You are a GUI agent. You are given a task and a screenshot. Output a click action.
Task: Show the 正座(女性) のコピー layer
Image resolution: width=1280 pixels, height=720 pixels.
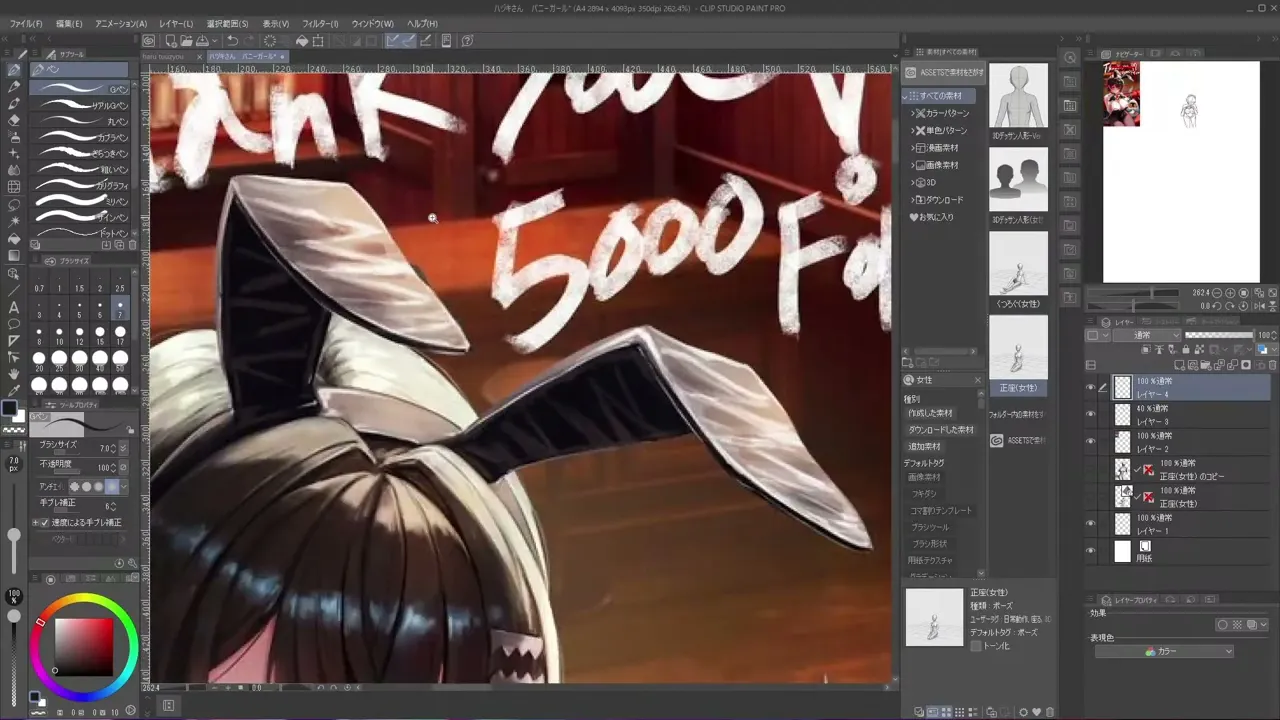[1090, 469]
